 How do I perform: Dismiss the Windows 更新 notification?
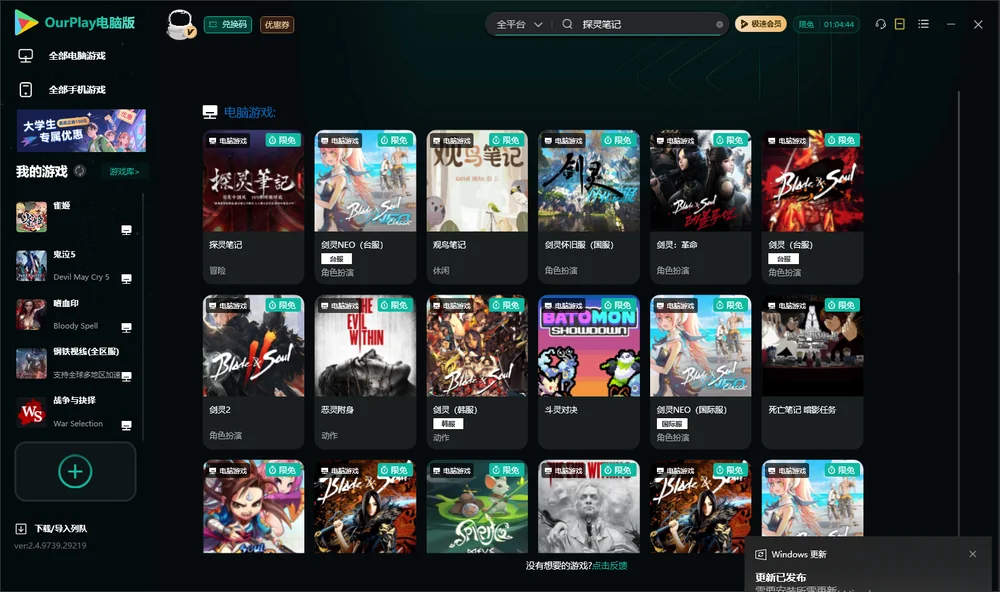point(973,554)
